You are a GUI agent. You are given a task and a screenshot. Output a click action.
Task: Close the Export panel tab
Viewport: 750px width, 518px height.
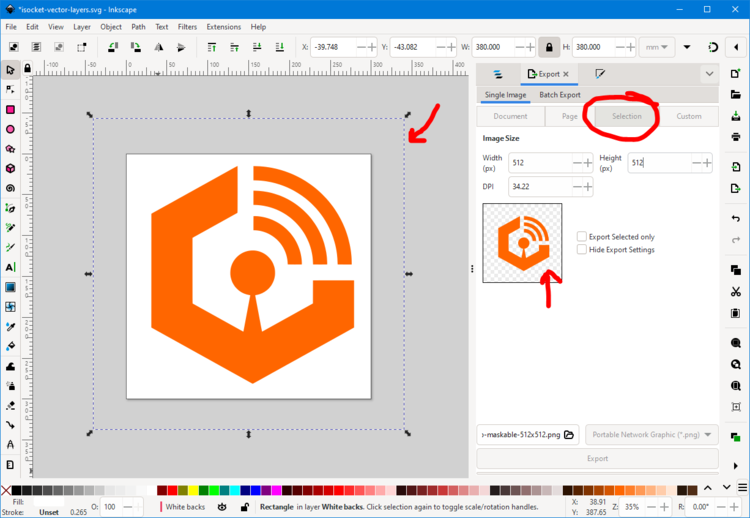click(x=566, y=74)
